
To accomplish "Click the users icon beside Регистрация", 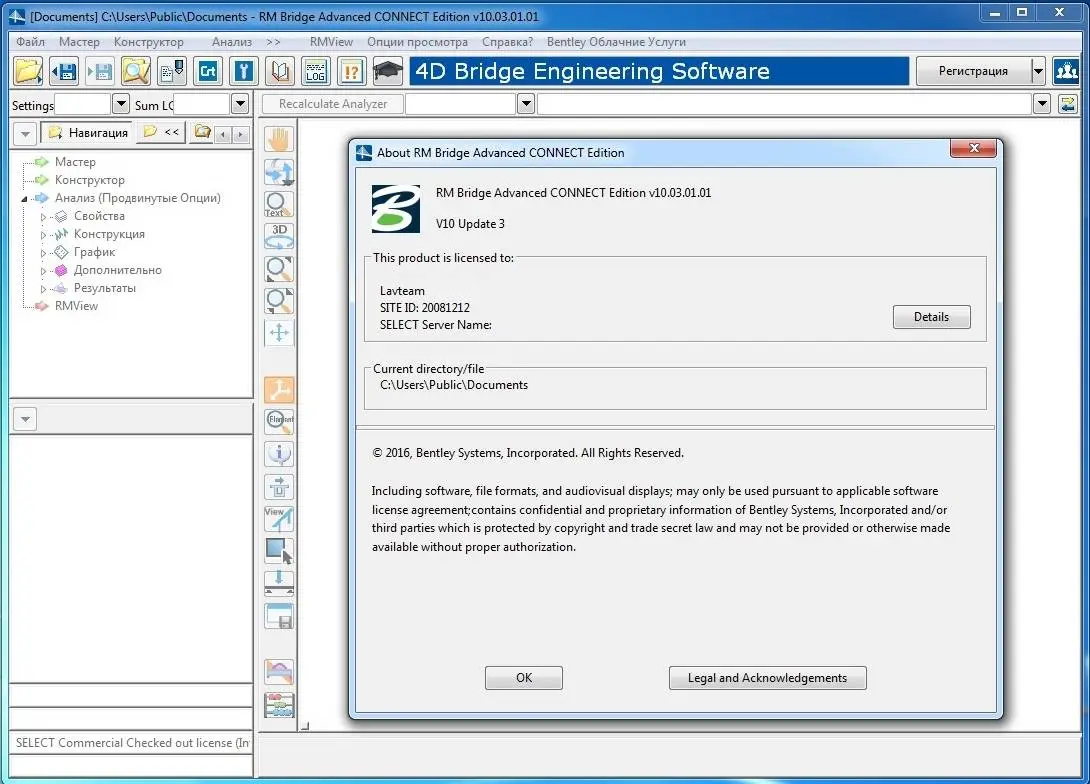I will click(1066, 71).
